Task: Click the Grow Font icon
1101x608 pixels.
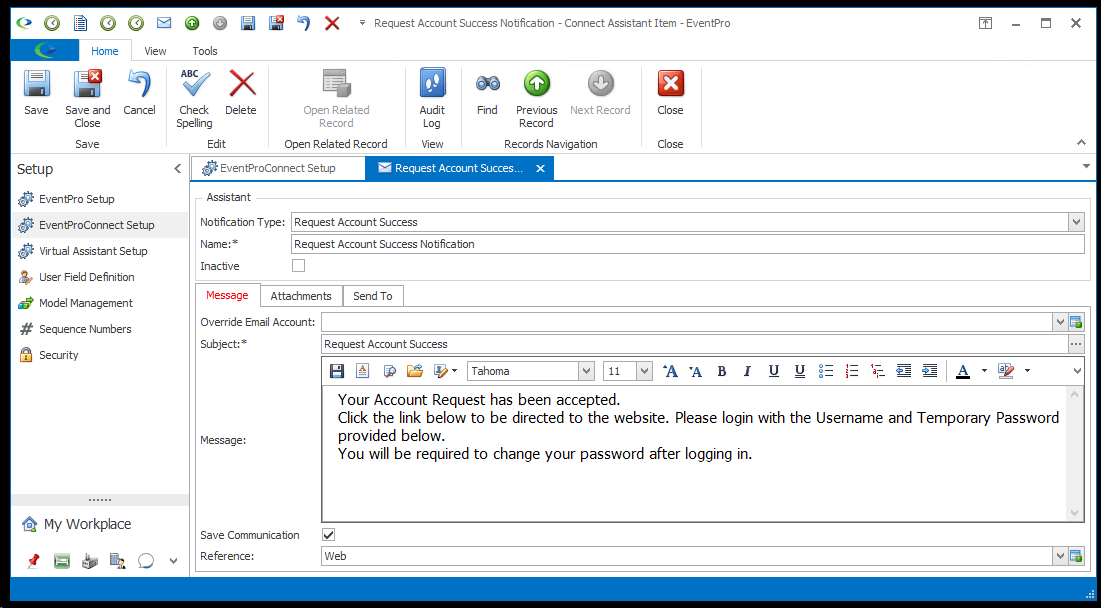Action: pos(671,371)
